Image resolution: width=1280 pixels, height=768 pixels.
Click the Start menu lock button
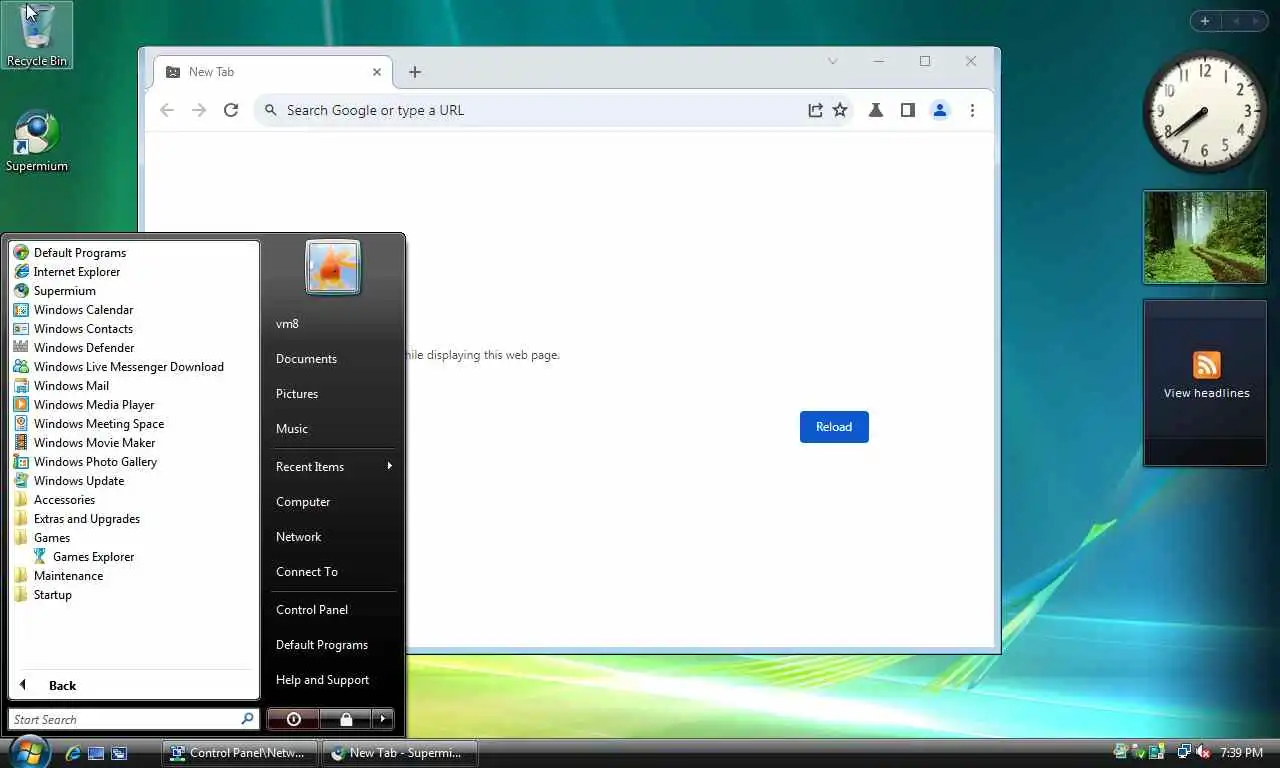point(345,719)
